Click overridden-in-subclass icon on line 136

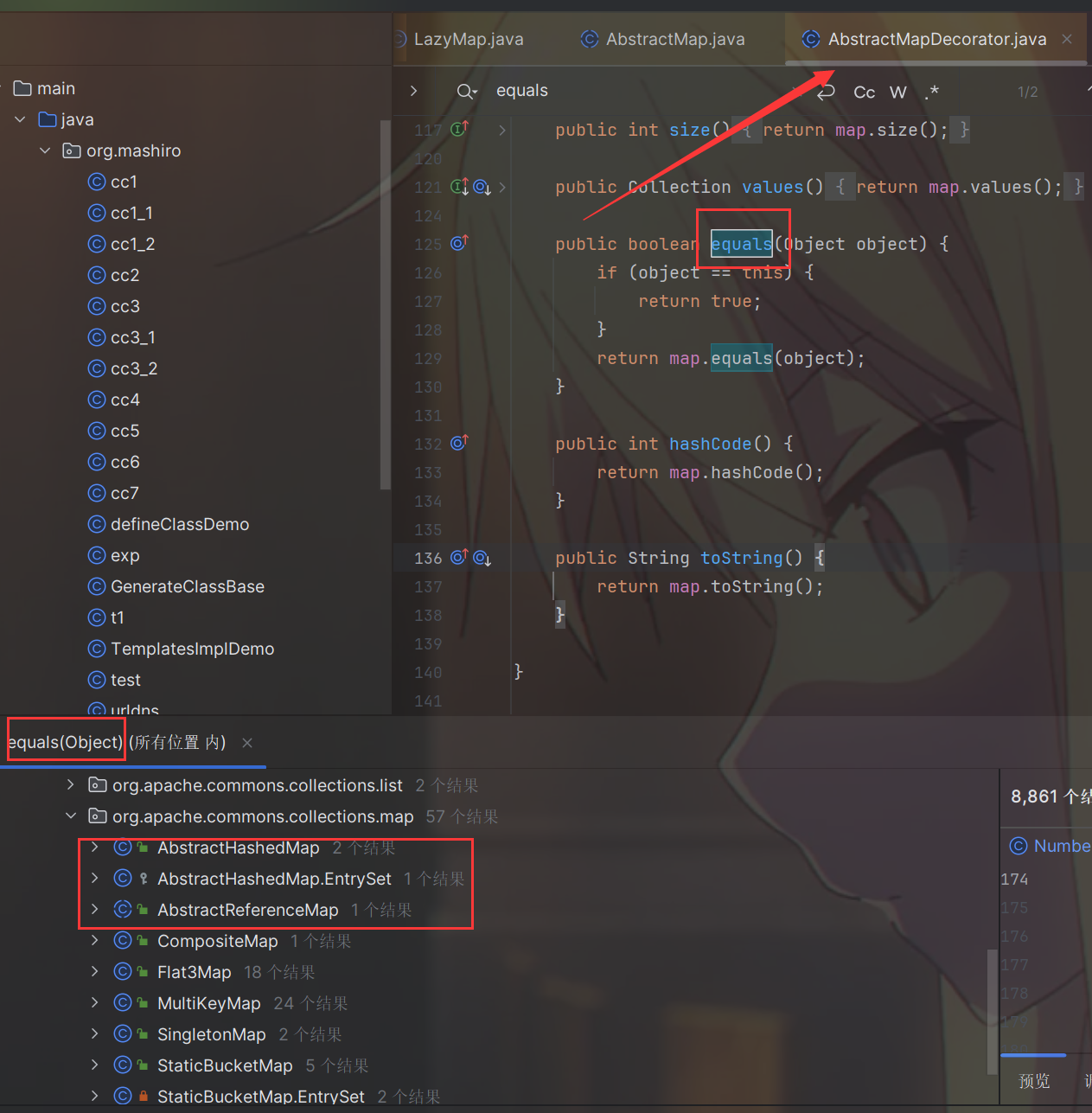tap(482, 559)
